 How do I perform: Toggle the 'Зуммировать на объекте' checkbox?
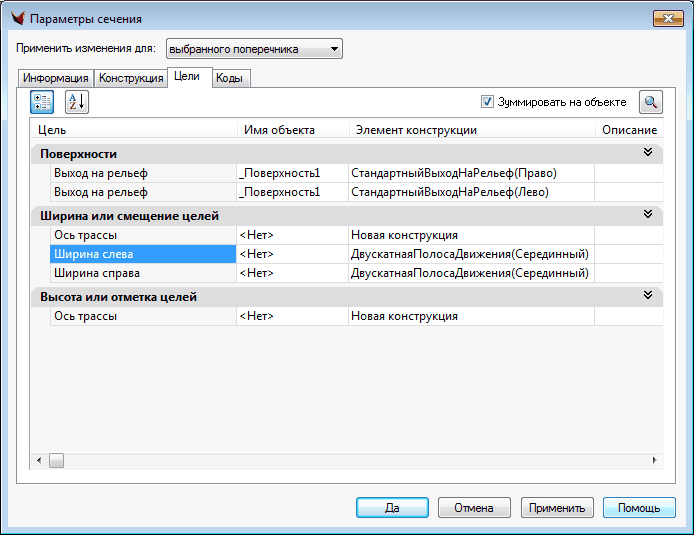pyautogui.click(x=488, y=102)
